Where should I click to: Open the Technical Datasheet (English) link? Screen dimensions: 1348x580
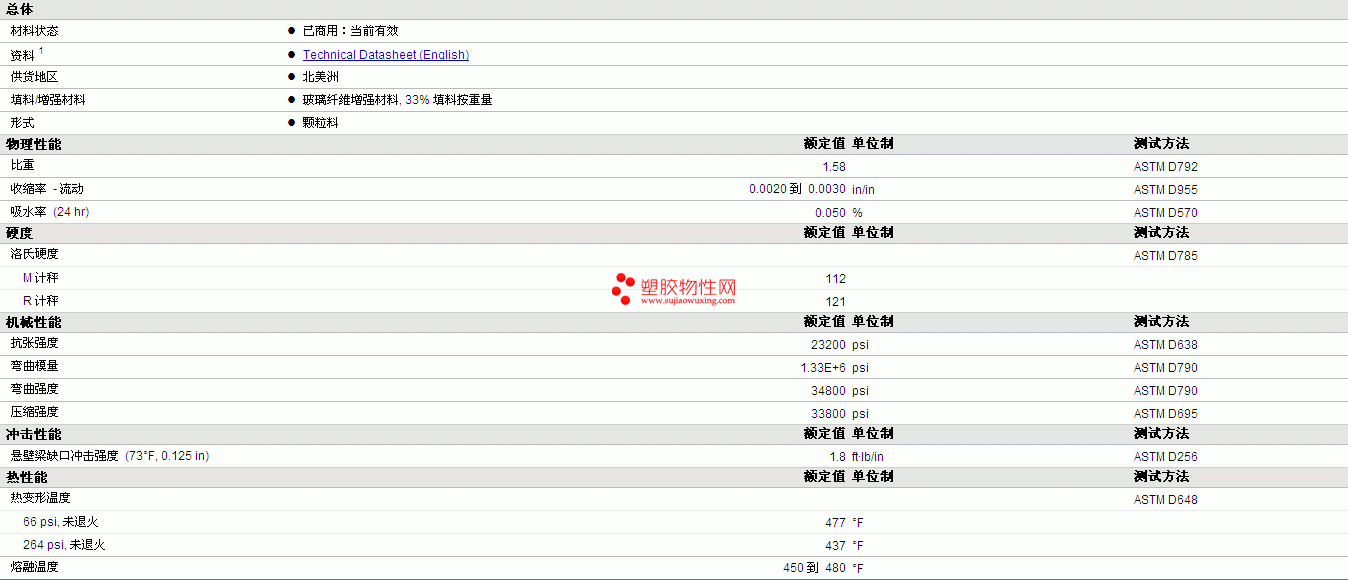pyautogui.click(x=386, y=55)
